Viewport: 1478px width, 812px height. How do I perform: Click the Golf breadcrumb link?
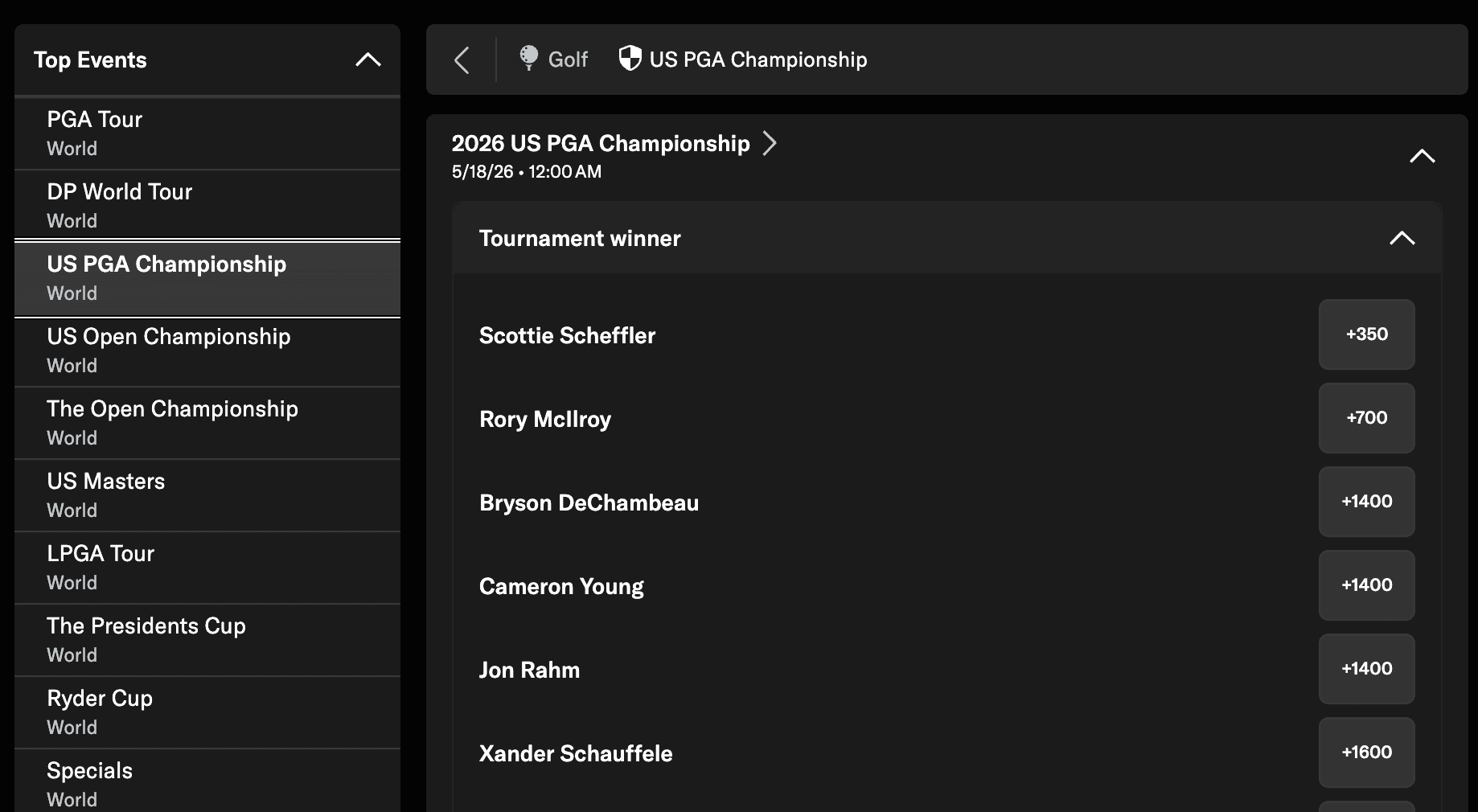568,59
